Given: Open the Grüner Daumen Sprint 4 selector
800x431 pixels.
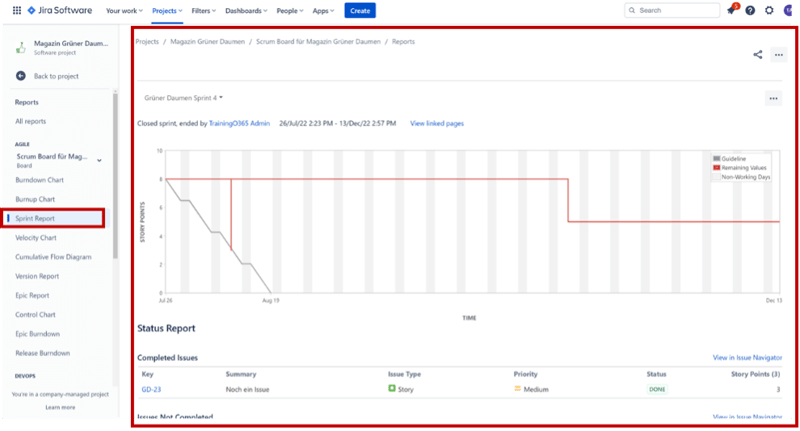Looking at the screenshot, I should (184, 98).
